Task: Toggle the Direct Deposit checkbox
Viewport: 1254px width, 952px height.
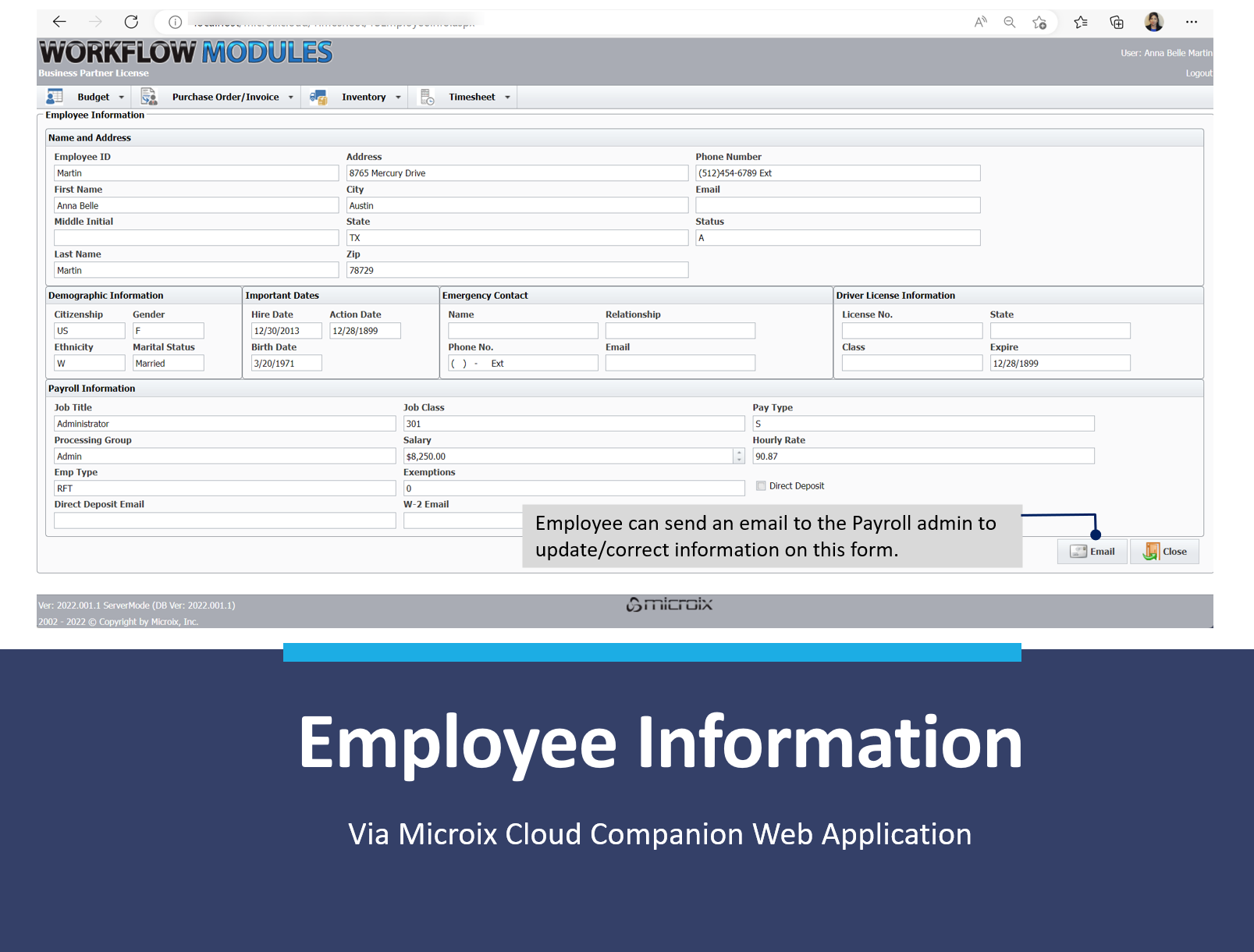Action: pos(761,486)
